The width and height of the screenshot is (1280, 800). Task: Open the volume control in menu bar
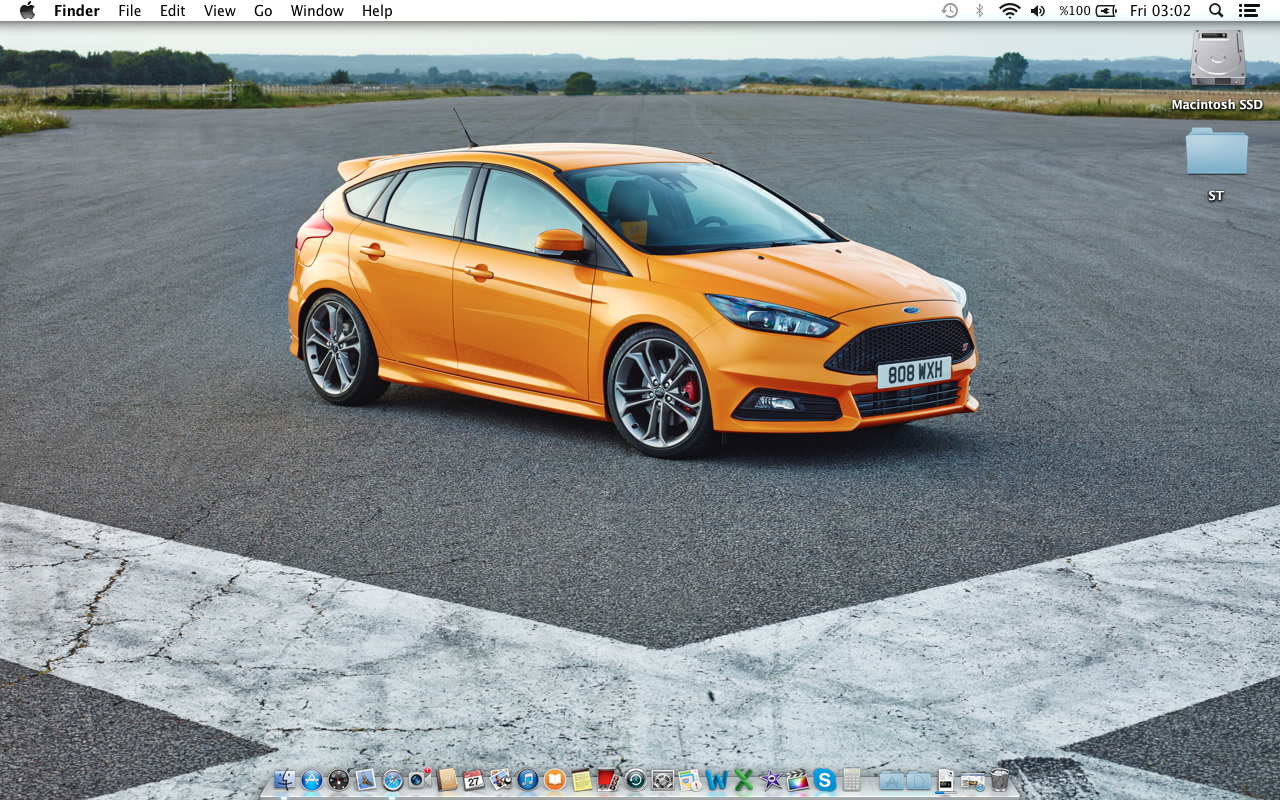pos(1038,11)
